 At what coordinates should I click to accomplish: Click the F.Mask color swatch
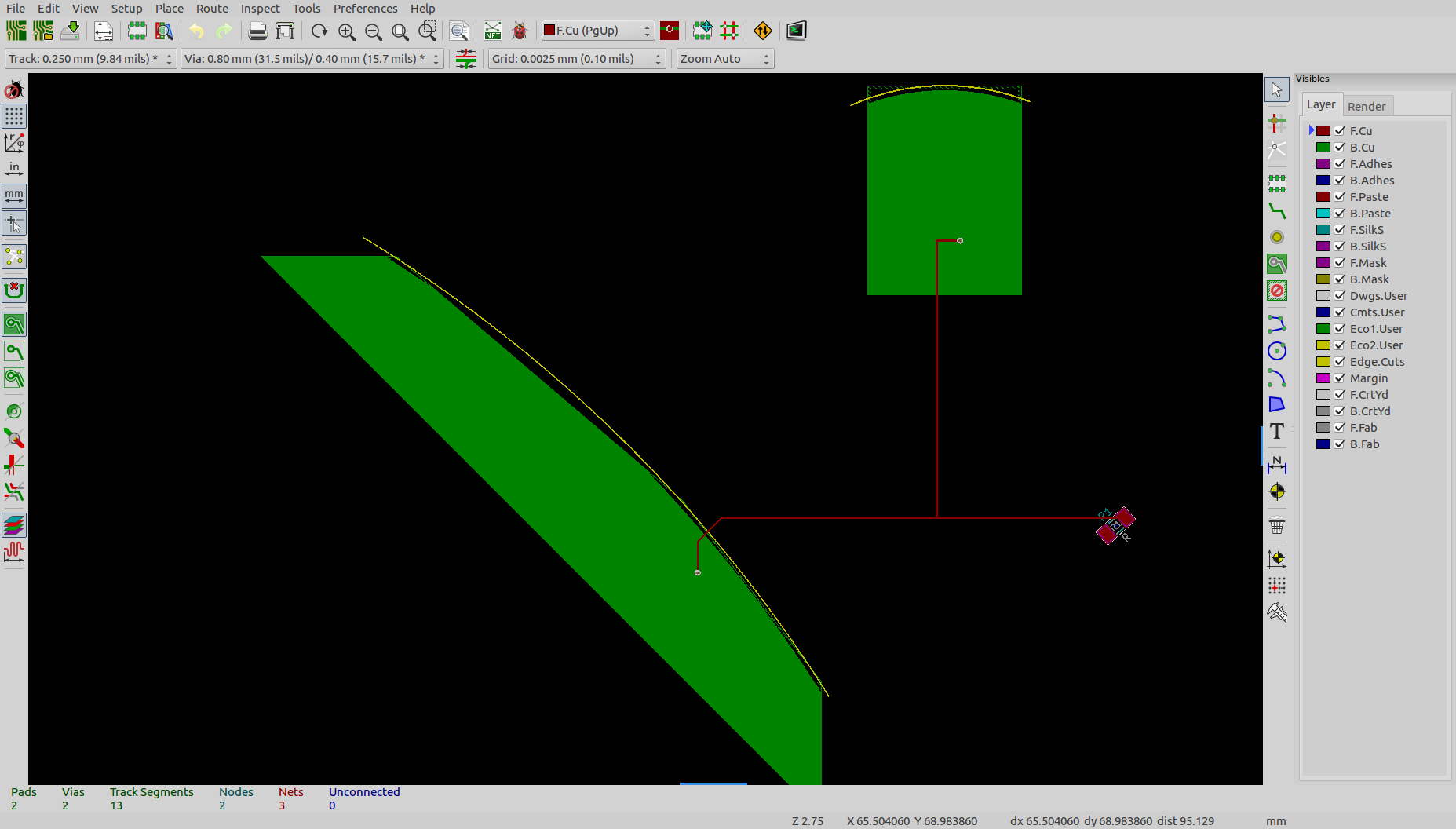click(x=1323, y=263)
